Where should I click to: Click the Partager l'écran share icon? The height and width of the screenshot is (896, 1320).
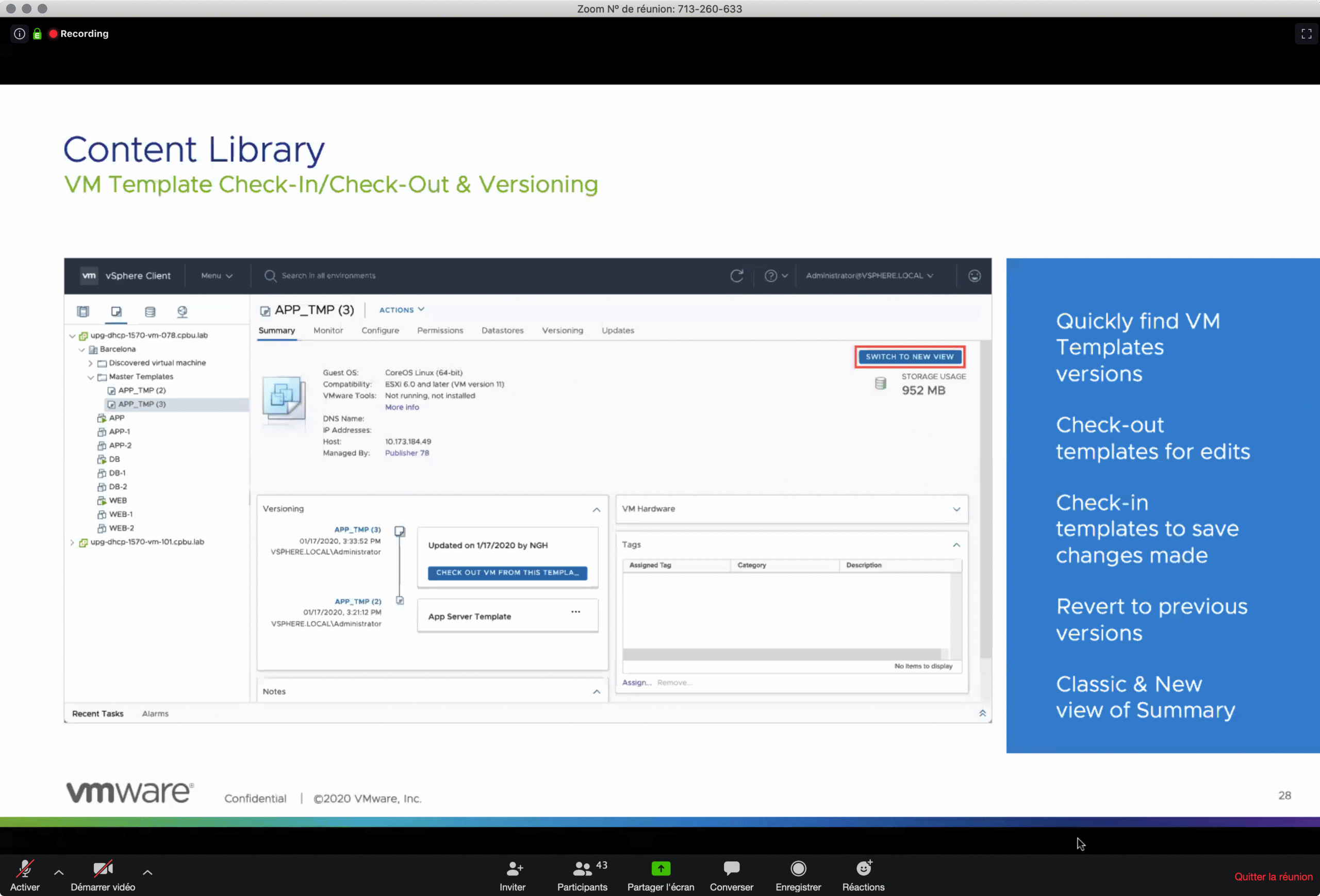(x=660, y=868)
